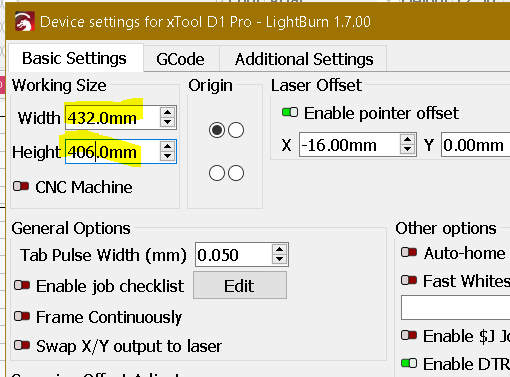Enable the Auto-home switch
Image resolution: width=510 pixels, height=377 pixels.
coord(409,252)
